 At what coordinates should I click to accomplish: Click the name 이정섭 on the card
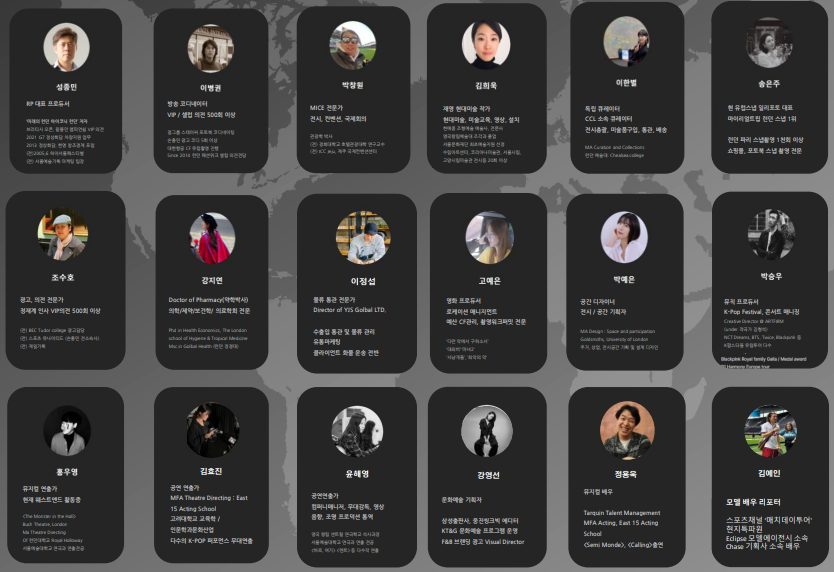point(363,281)
